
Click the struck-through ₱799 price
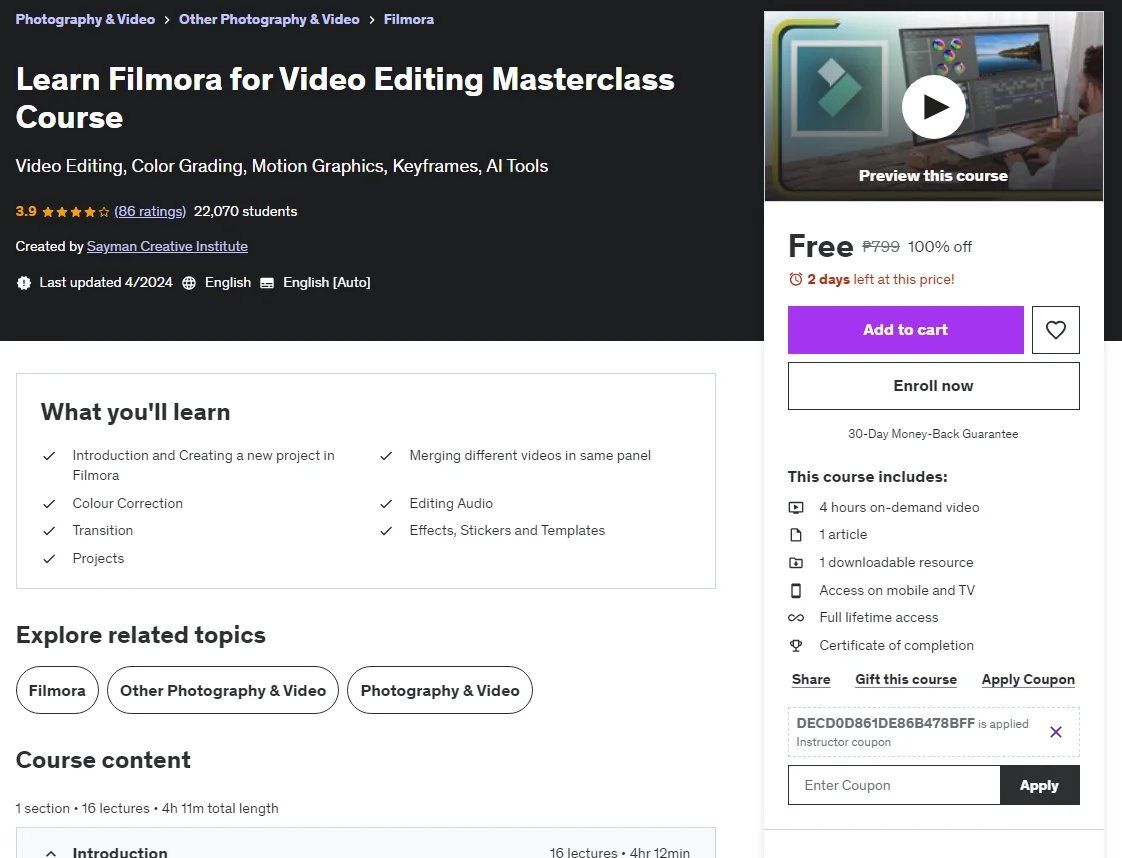coord(881,246)
